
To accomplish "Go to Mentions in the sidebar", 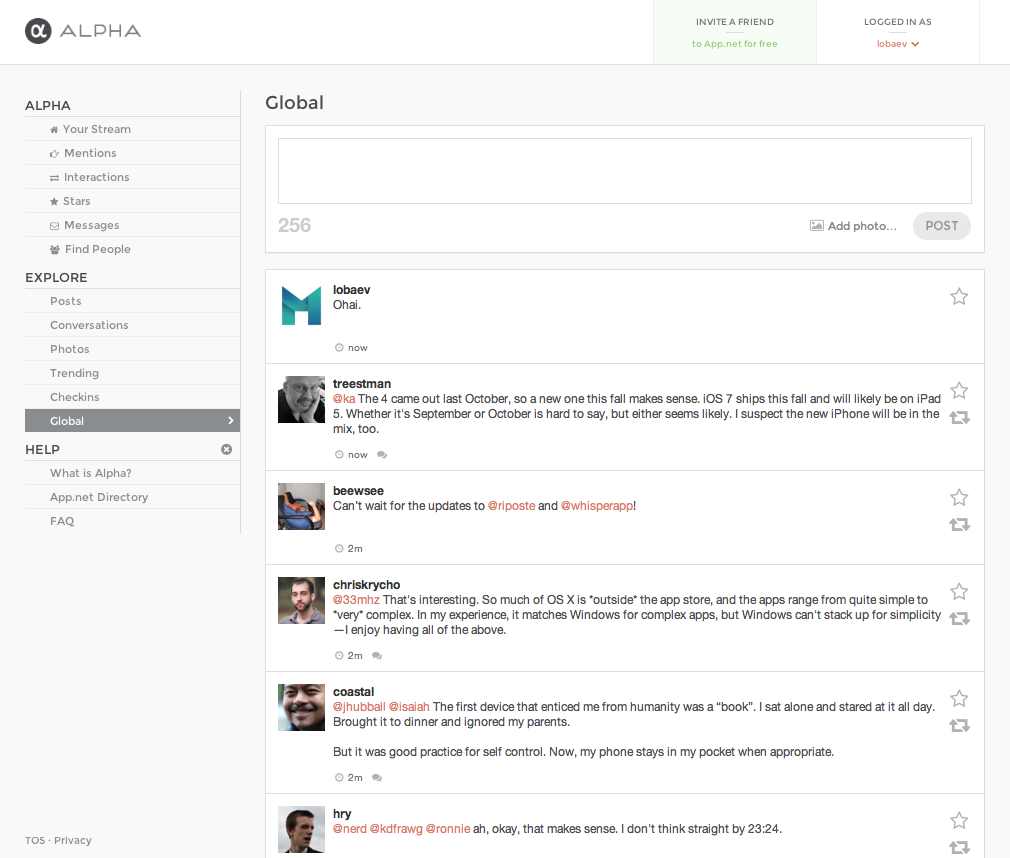I will point(90,153).
